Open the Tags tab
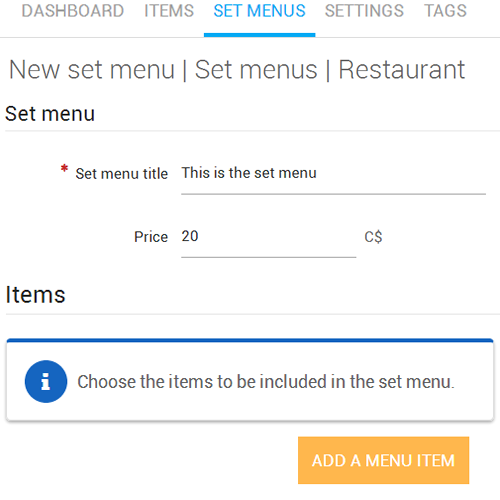The height and width of the screenshot is (500, 500). (445, 11)
